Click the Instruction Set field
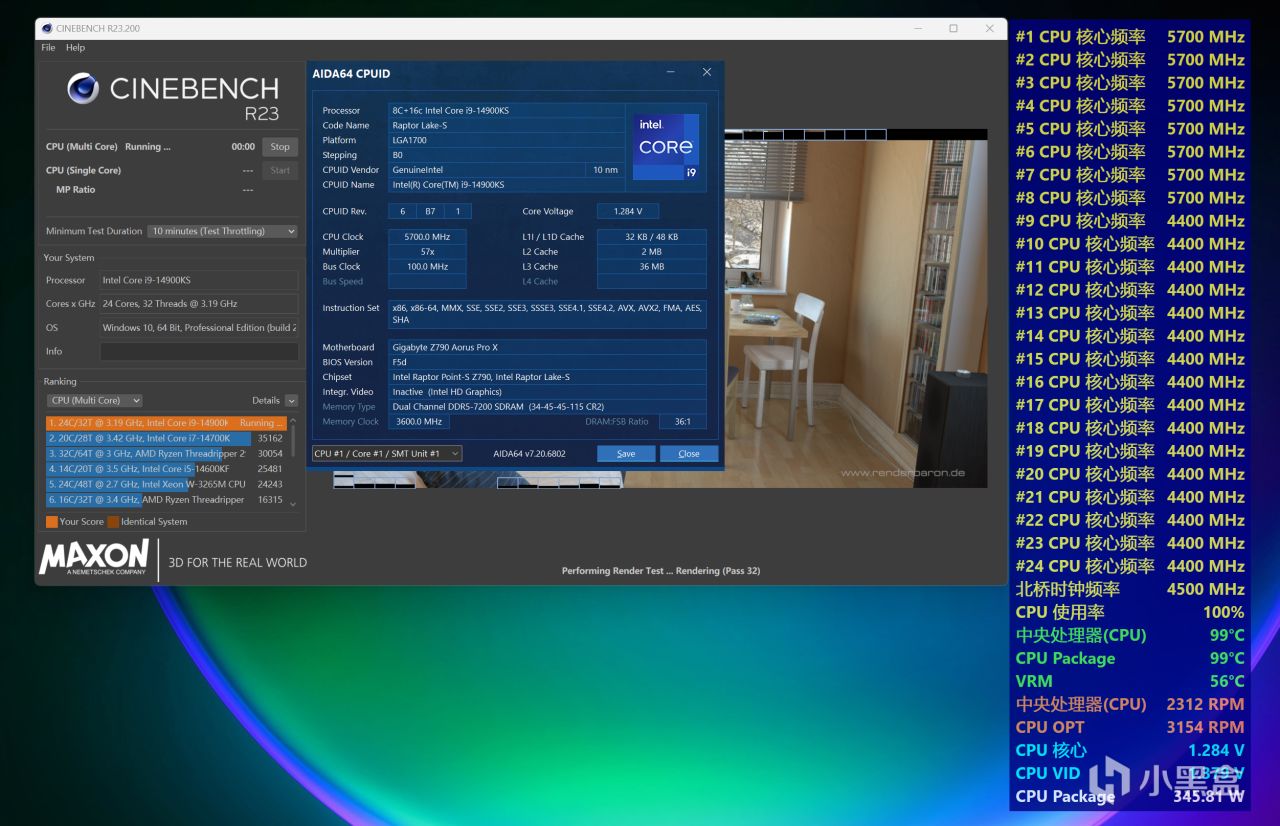The image size is (1280, 826). coord(547,314)
